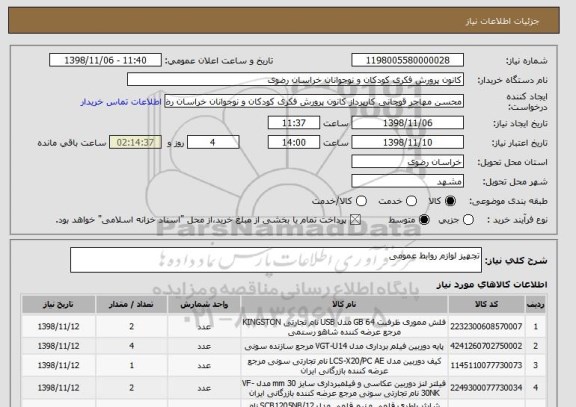576x407 pixels.
Task: Click the LCS-X20/PC AE camera bag name
Action: [344, 366]
